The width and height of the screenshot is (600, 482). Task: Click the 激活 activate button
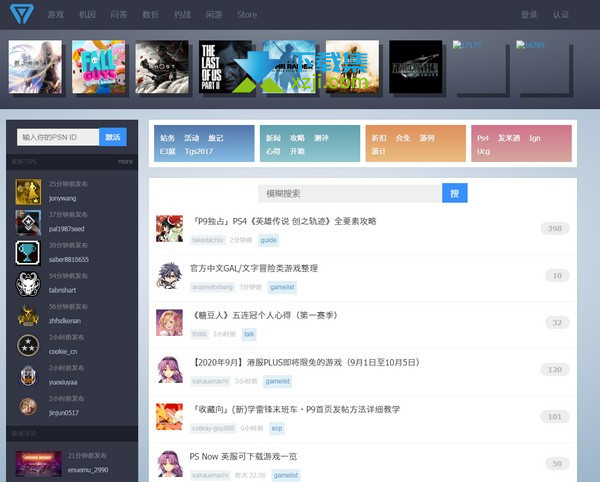pos(113,137)
